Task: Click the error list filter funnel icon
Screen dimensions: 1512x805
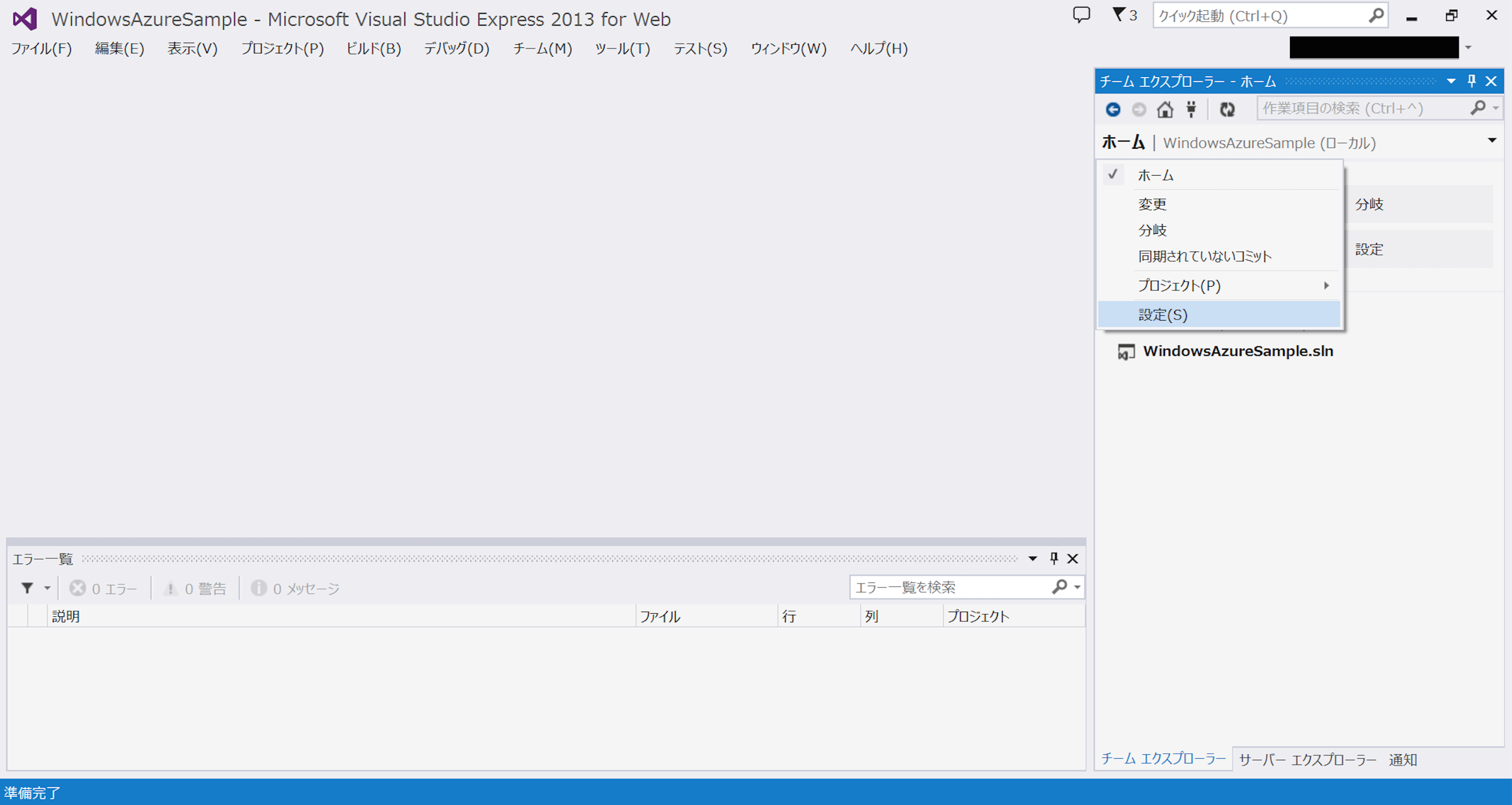Action: 27,588
